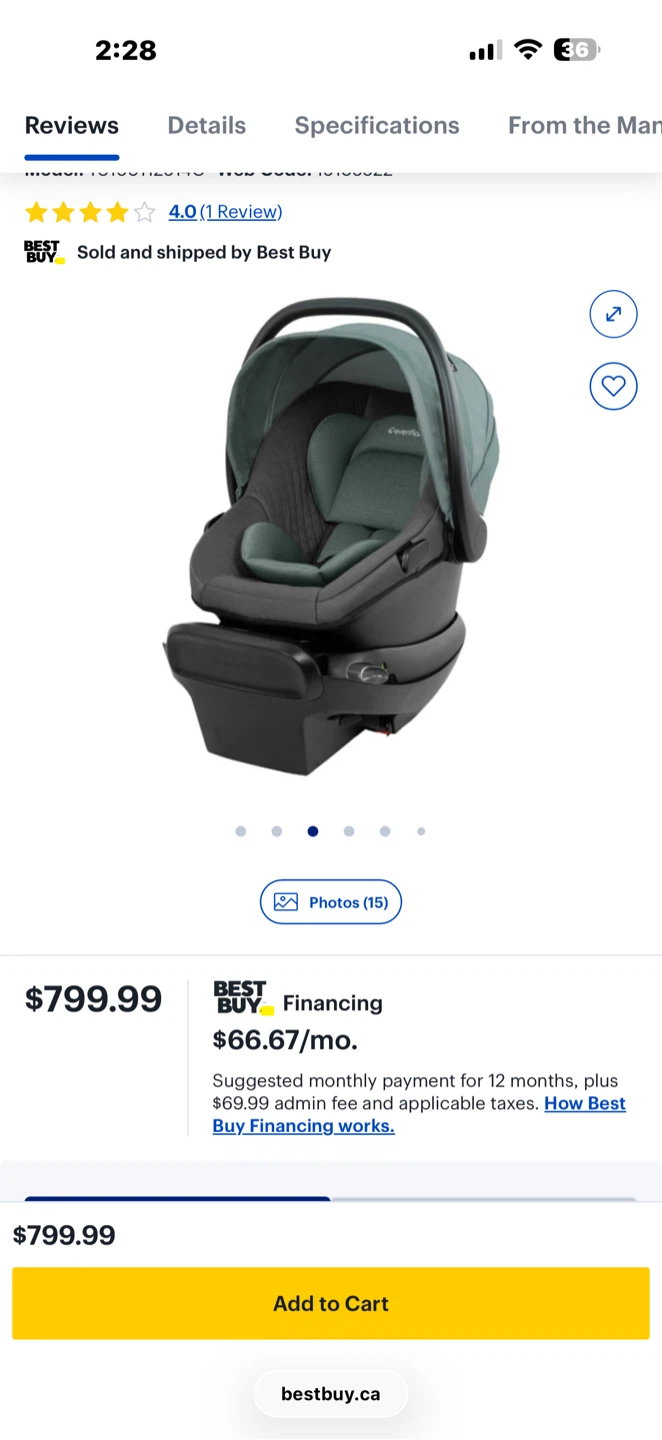Select the first carousel dot
662x1440 pixels.
click(x=241, y=831)
